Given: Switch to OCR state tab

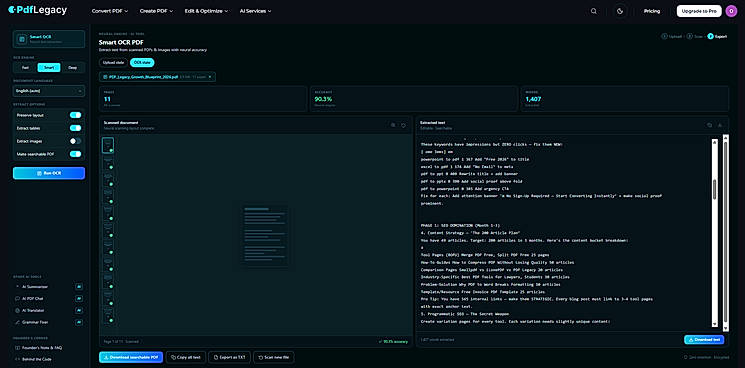Looking at the screenshot, I should pos(142,63).
